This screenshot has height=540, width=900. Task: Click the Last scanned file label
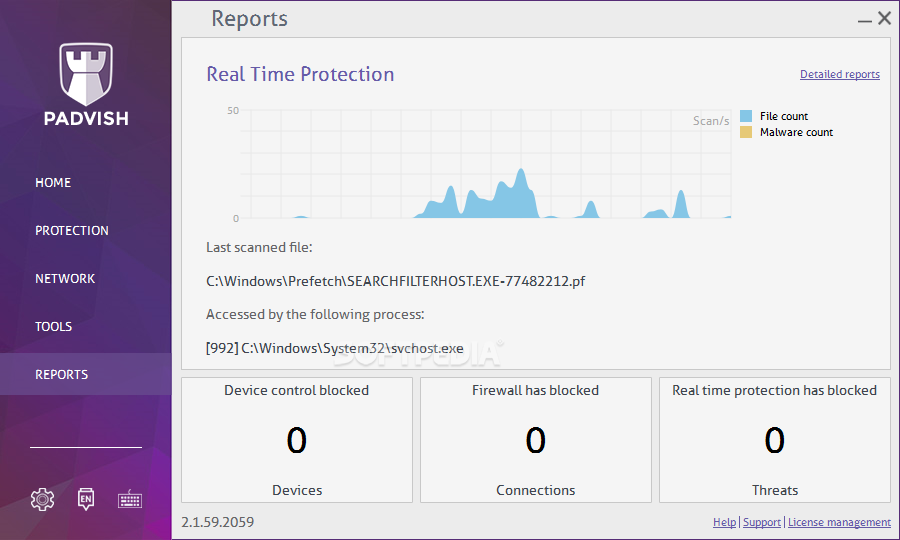[x=259, y=247]
